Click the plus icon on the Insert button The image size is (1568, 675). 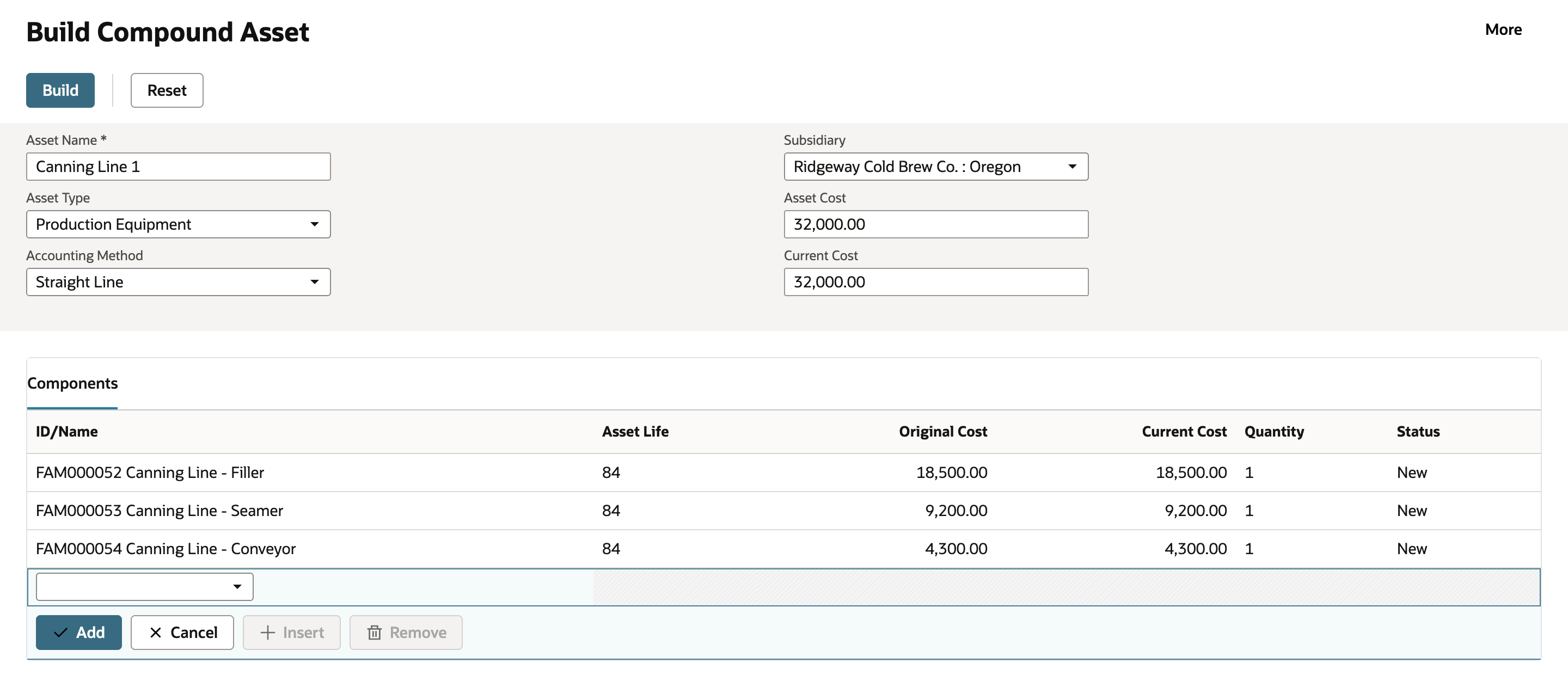(x=267, y=633)
